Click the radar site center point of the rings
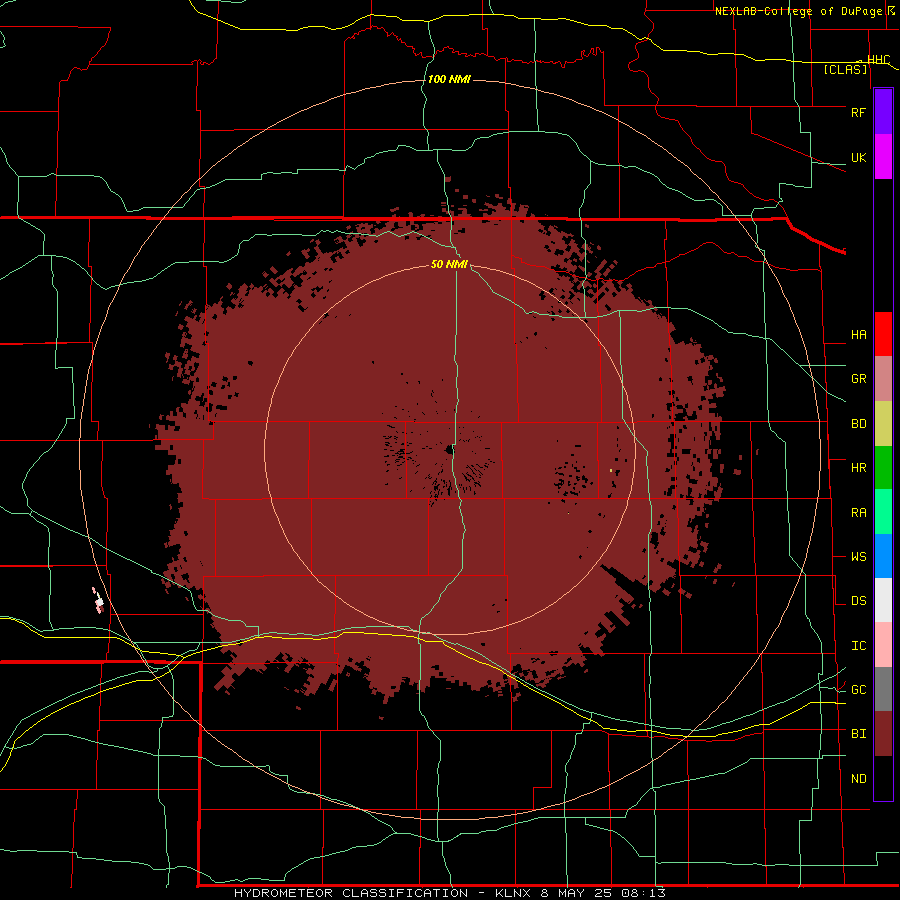The height and width of the screenshot is (900, 900). coord(449,451)
